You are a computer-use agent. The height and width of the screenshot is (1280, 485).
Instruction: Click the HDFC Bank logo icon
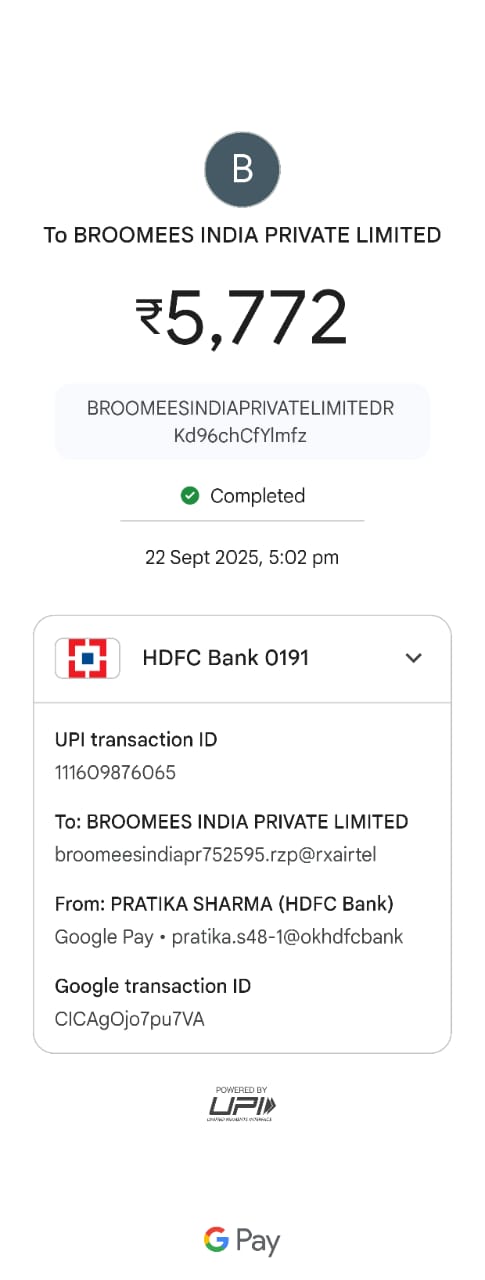(x=87, y=658)
